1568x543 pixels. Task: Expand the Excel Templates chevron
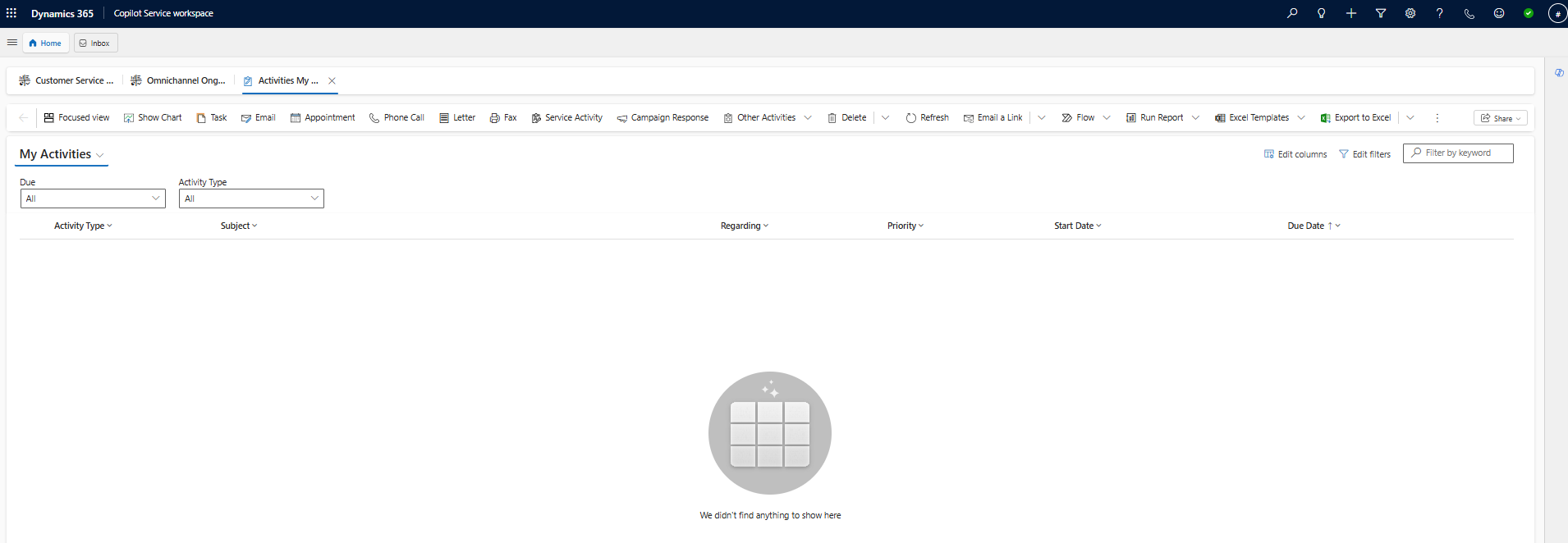(1301, 118)
